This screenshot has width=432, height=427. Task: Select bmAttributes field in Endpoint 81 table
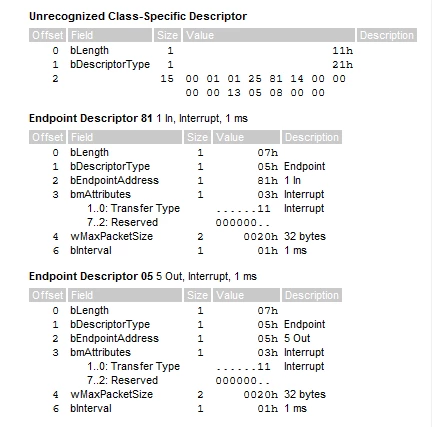point(100,194)
